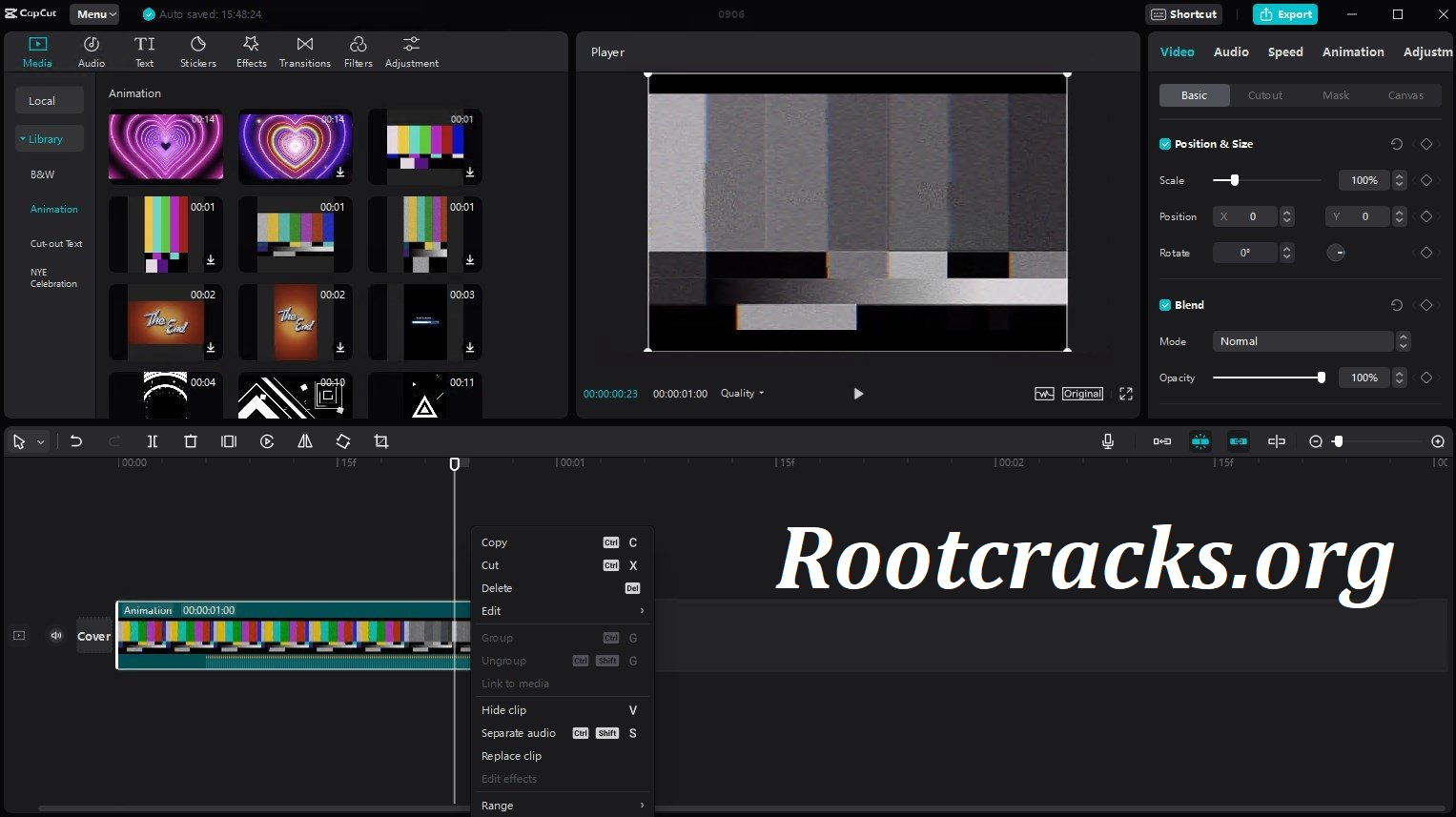Screen dimensions: 1456x817
Task: Click the Scale value stepper arrows
Action: (1400, 180)
